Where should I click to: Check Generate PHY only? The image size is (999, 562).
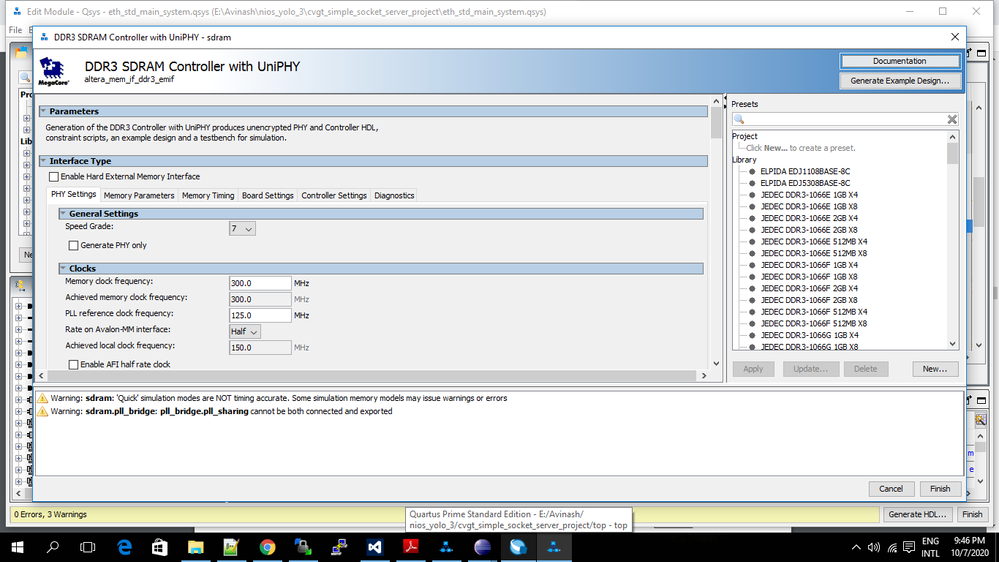(74, 245)
